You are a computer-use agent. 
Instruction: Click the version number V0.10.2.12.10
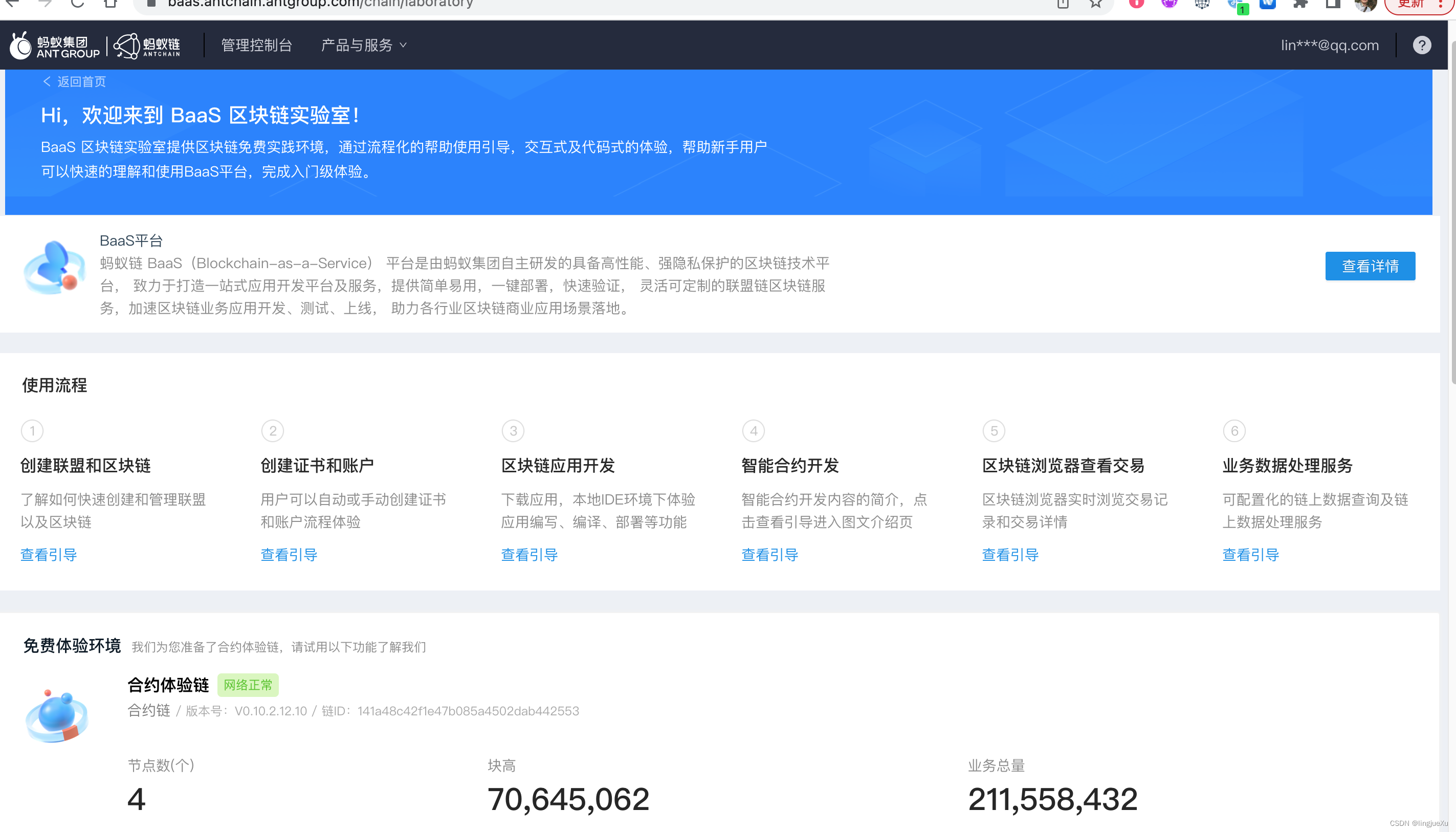(x=271, y=711)
